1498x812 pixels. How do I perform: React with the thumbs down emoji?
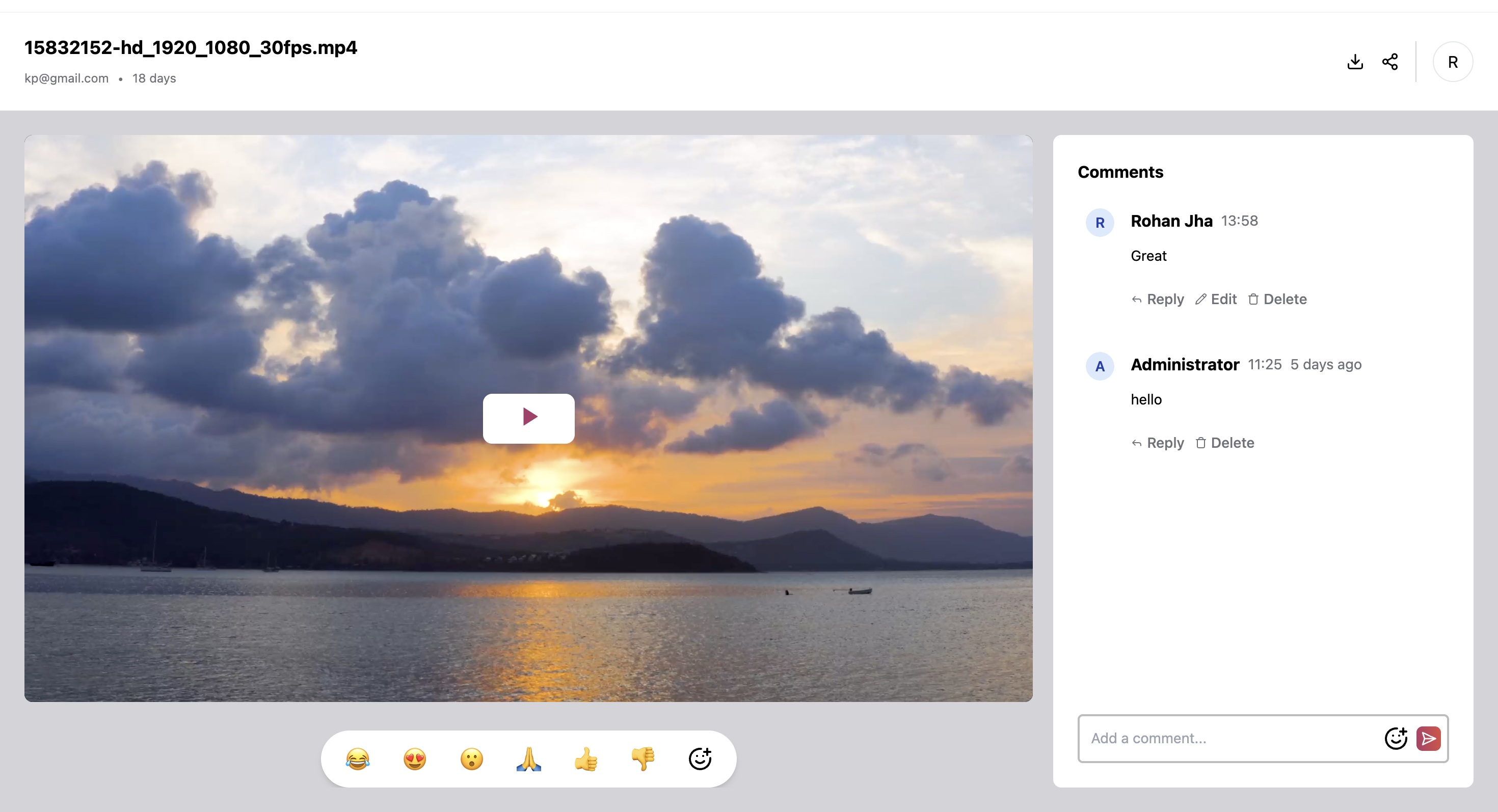(x=643, y=759)
